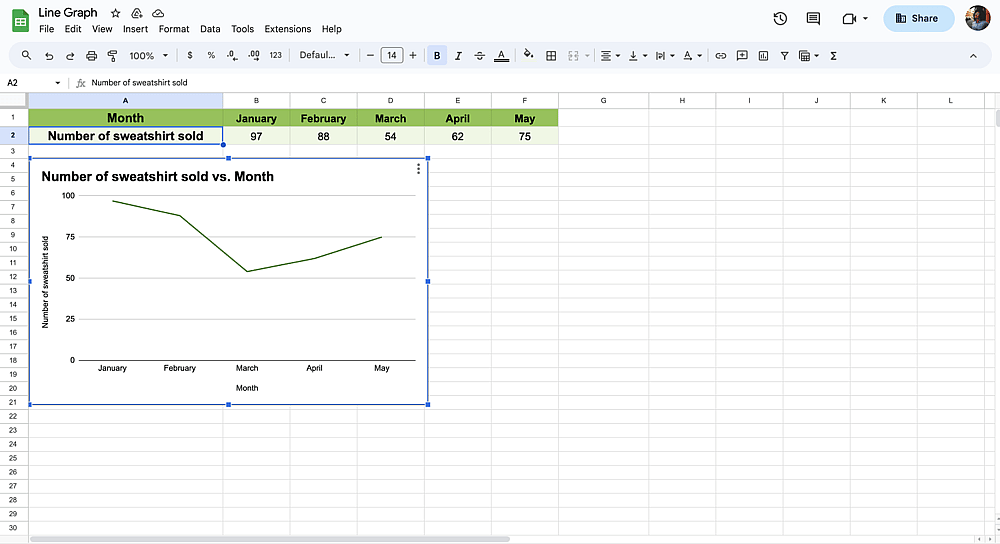
Task: Open the chart's three-dot options menu
Action: coord(418,169)
